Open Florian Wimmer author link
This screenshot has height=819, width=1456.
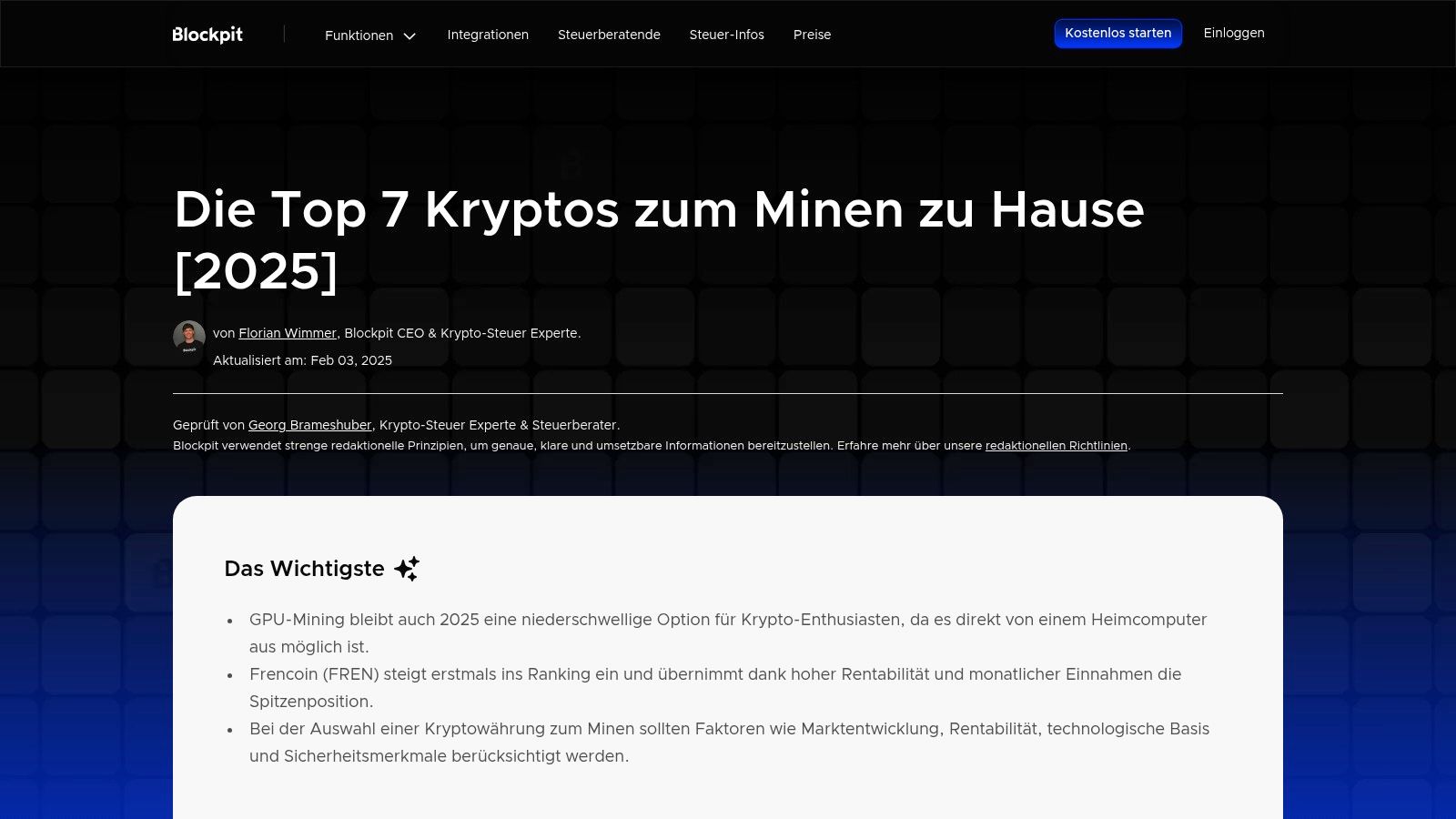click(288, 333)
